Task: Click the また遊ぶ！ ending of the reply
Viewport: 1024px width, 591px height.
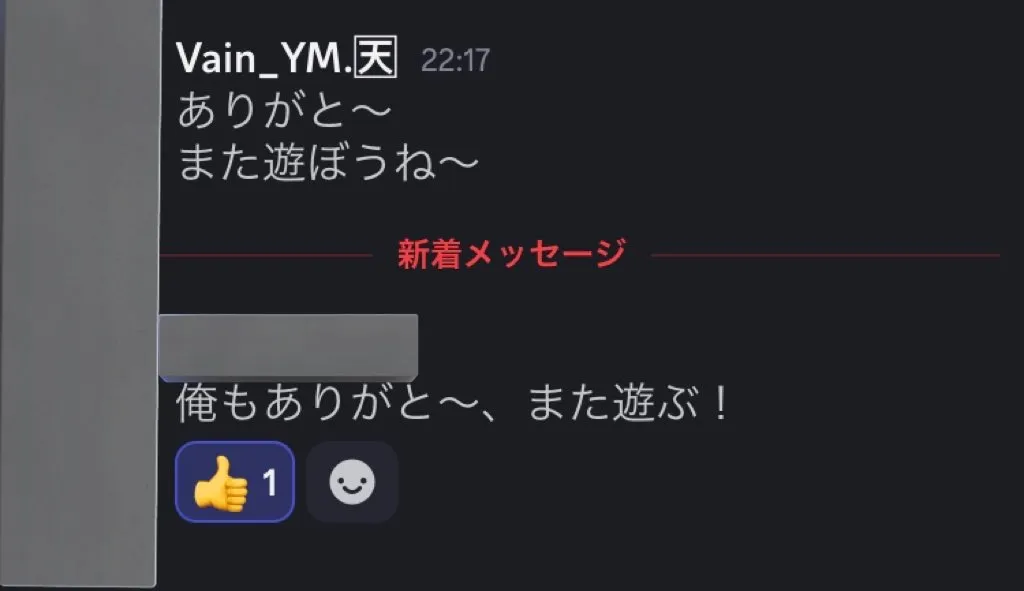Action: tap(627, 402)
